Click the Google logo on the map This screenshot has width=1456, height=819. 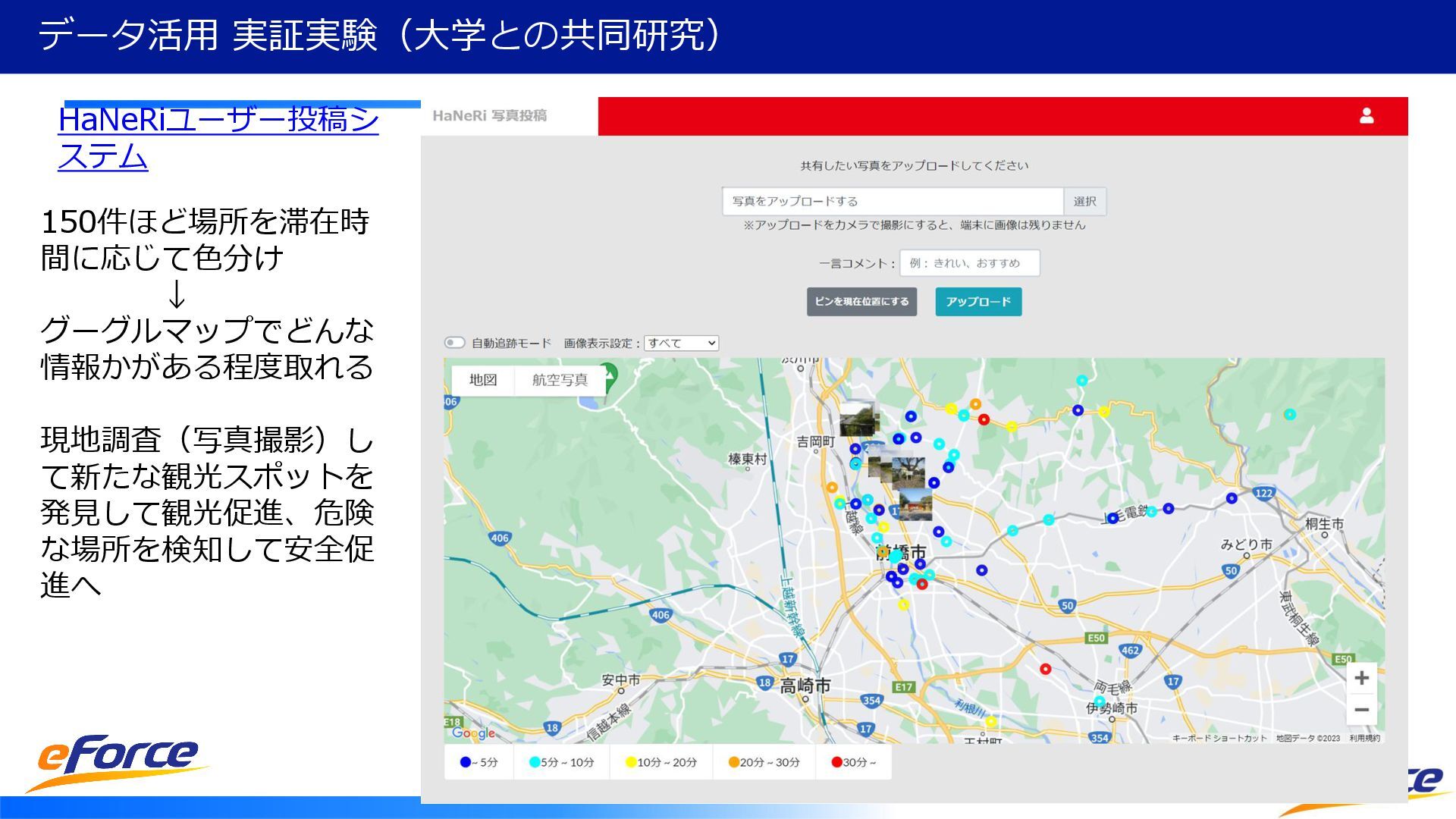[x=473, y=733]
